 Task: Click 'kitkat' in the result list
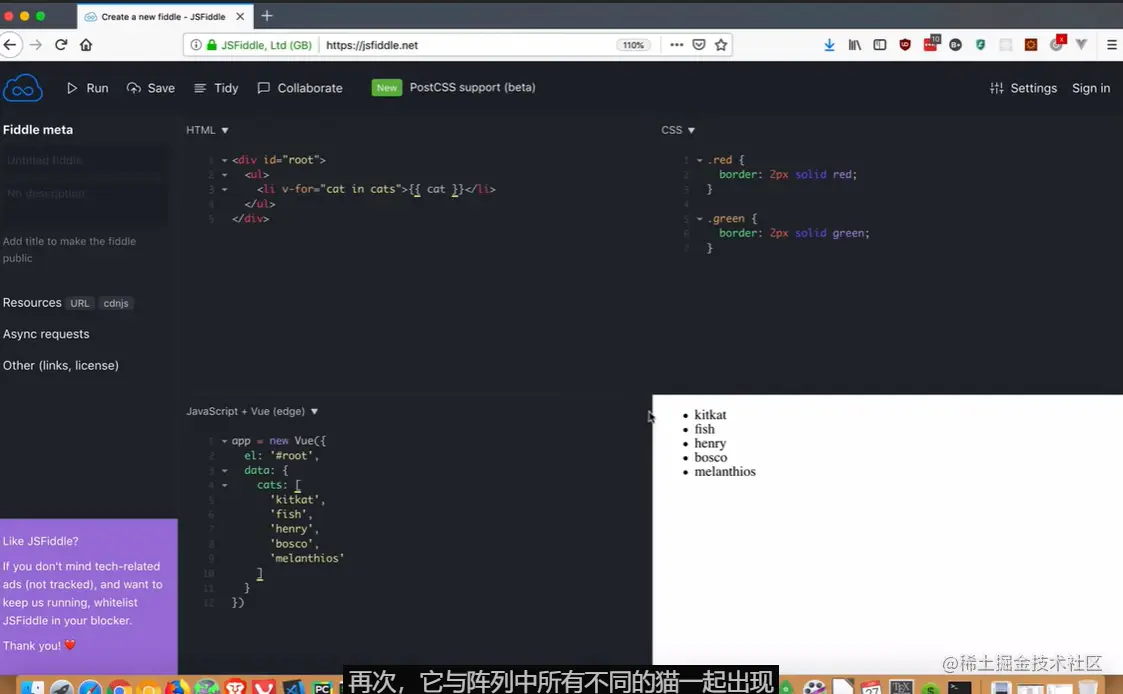tap(710, 415)
